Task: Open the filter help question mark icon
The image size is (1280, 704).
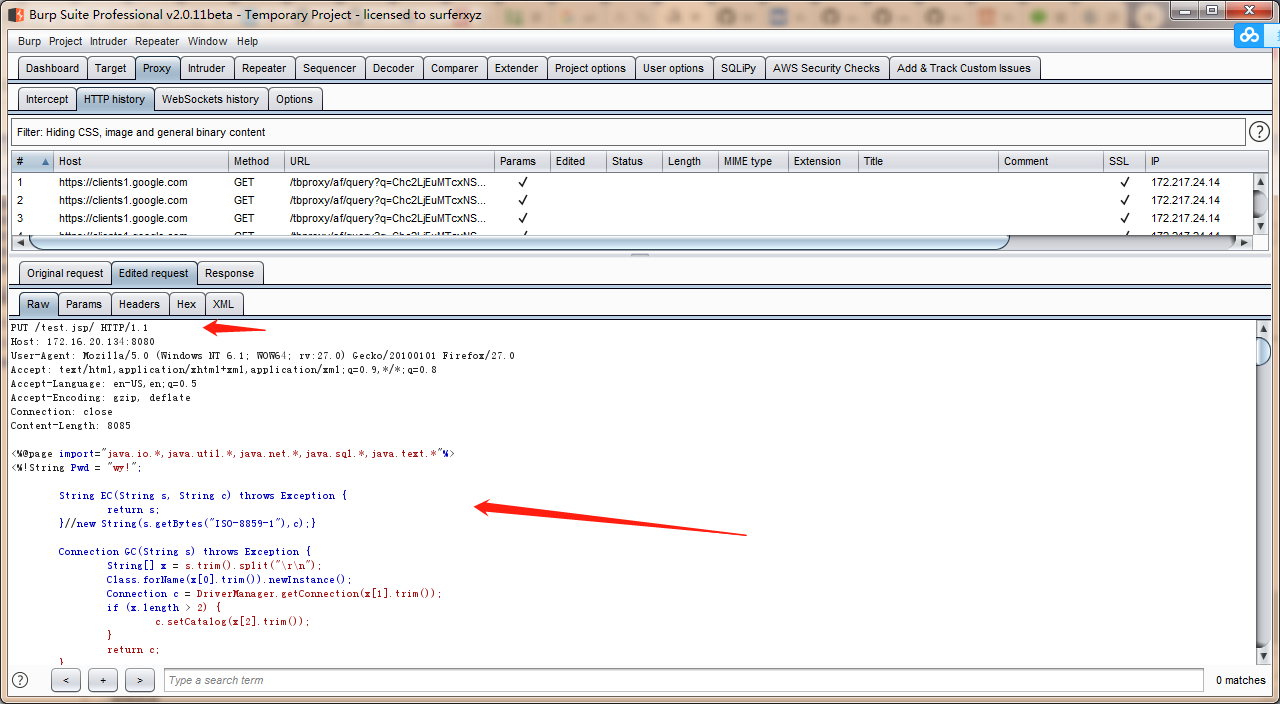Action: coord(1259,132)
